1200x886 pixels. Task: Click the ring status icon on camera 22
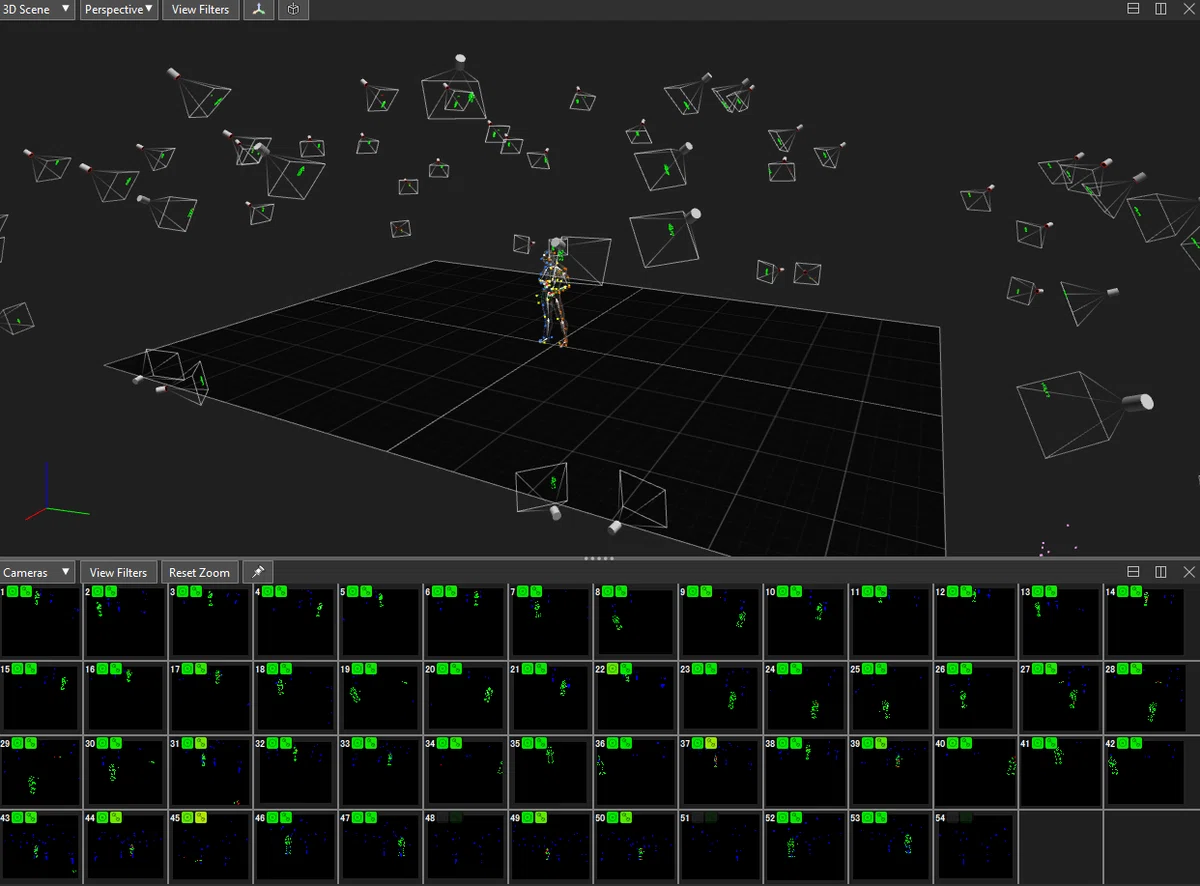coord(613,668)
